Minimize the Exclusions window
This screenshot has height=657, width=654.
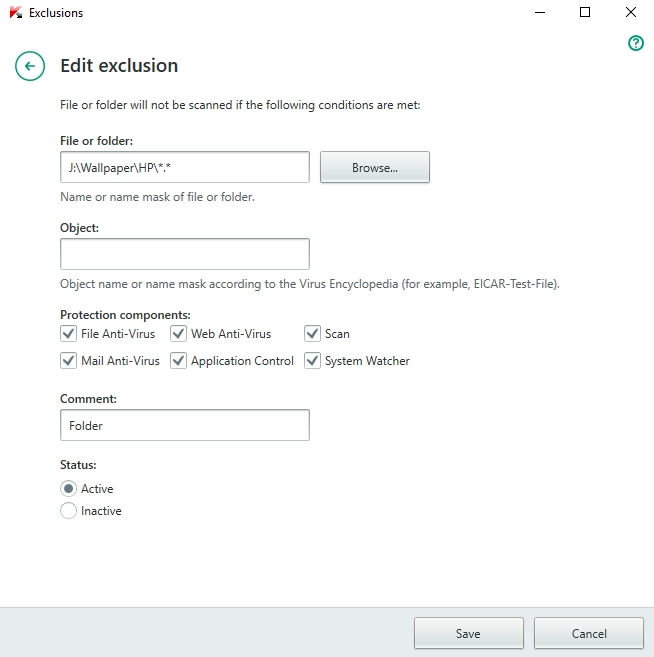[539, 13]
